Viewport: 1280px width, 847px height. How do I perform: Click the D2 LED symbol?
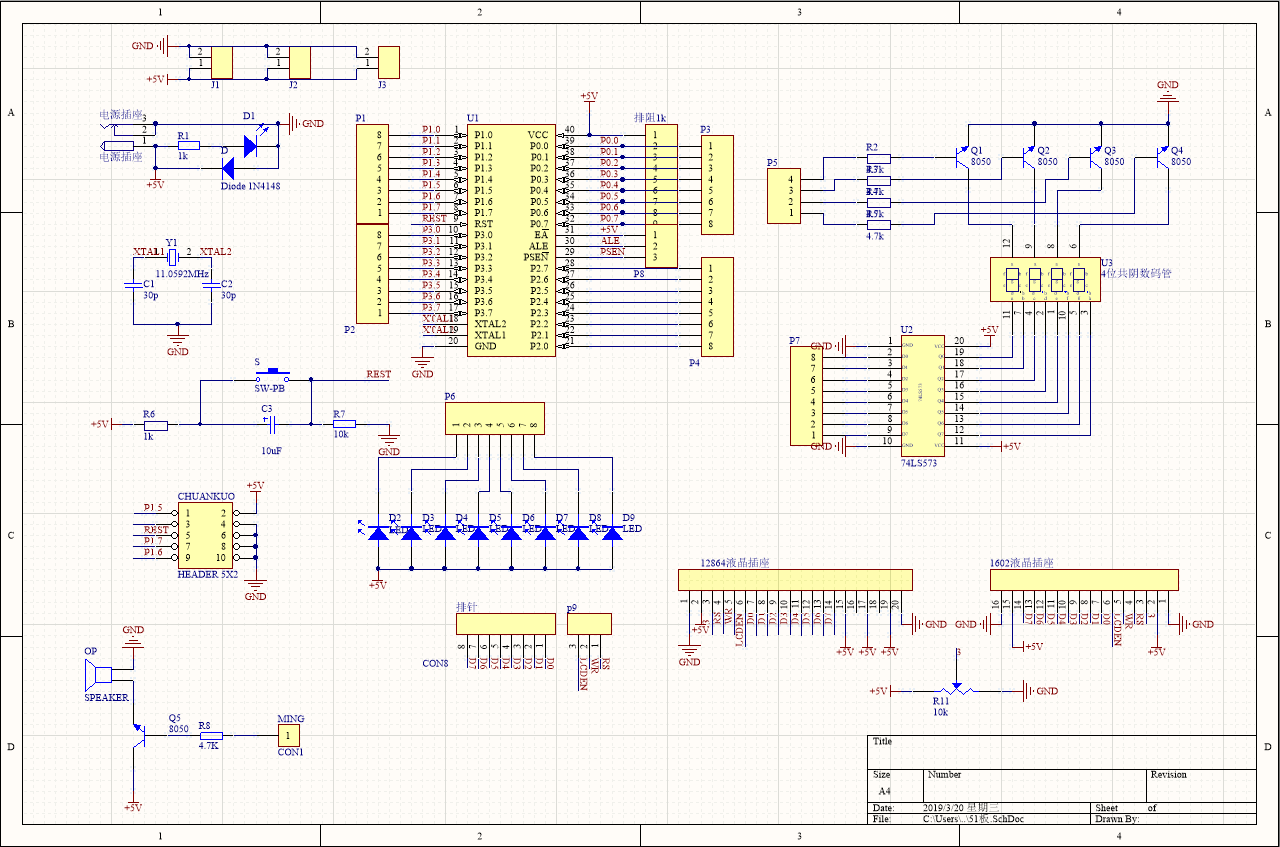378,533
